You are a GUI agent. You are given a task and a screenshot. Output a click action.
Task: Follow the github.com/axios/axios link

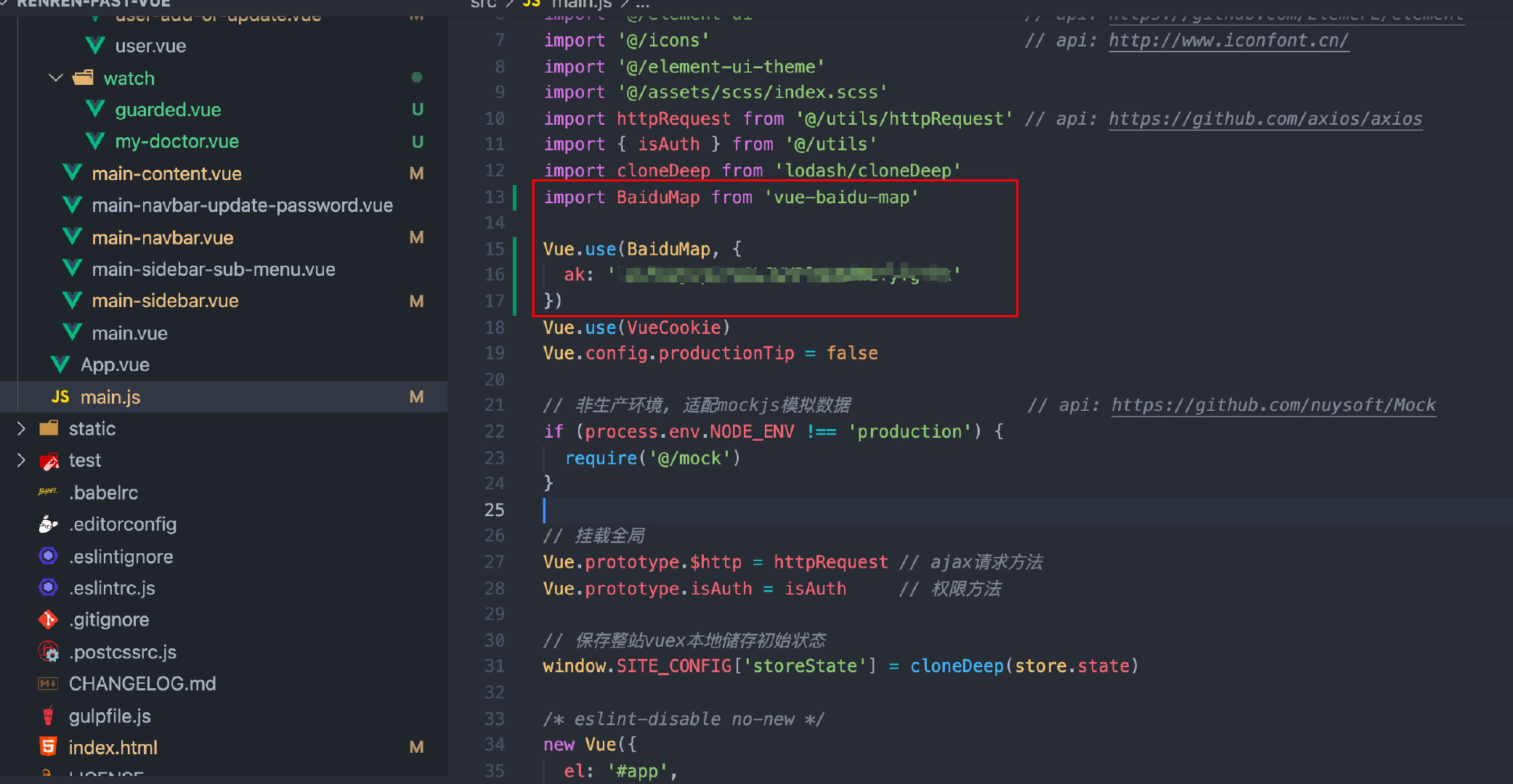click(x=1265, y=118)
